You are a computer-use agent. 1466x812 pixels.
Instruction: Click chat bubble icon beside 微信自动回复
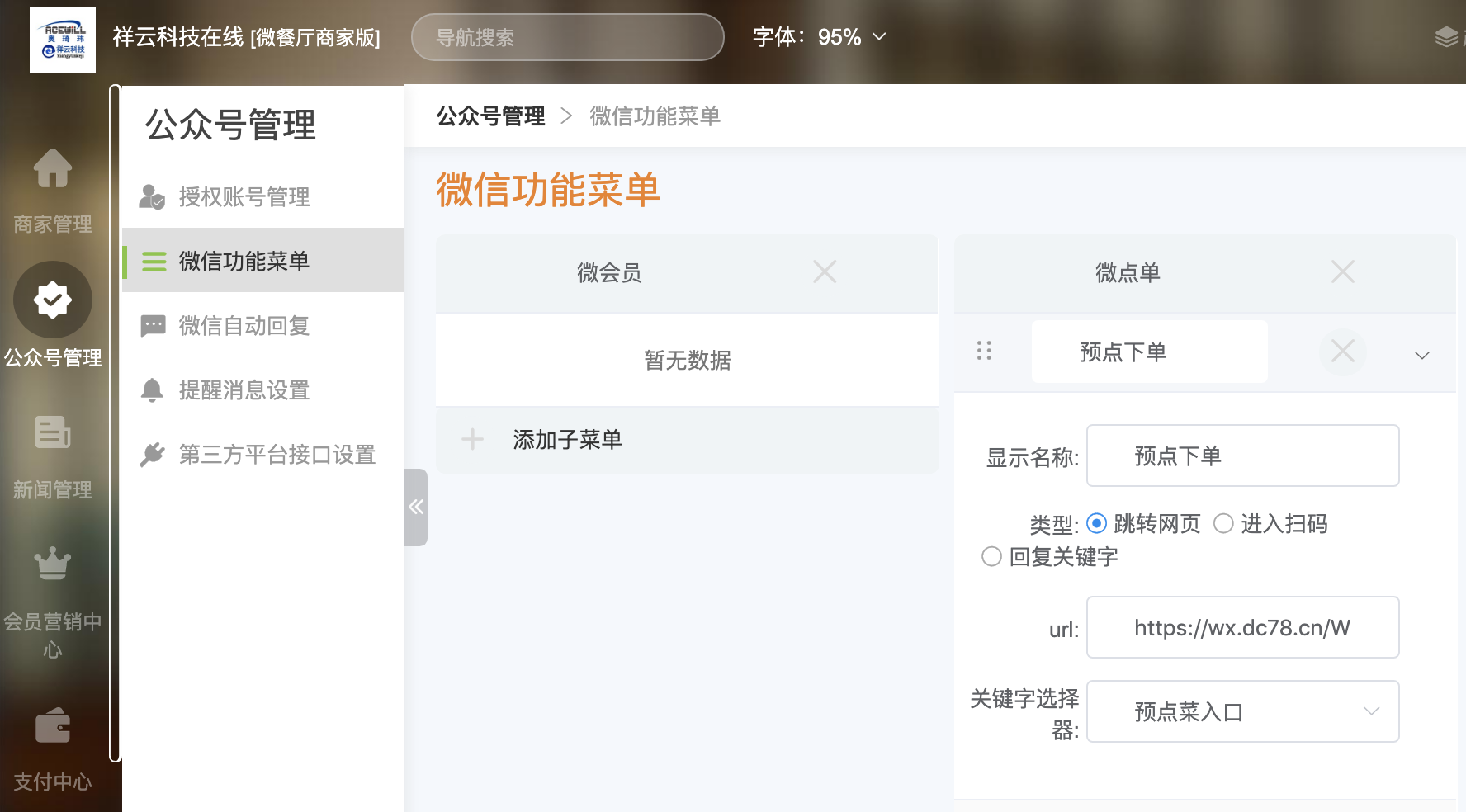[153, 326]
